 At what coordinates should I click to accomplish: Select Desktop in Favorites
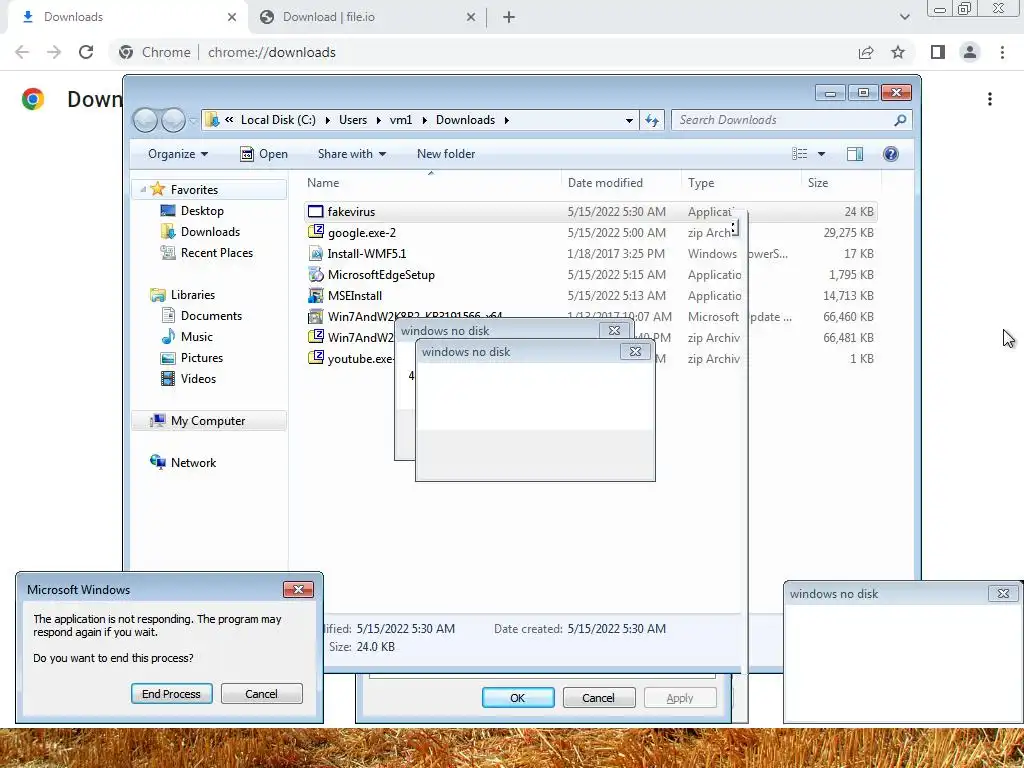point(202,211)
